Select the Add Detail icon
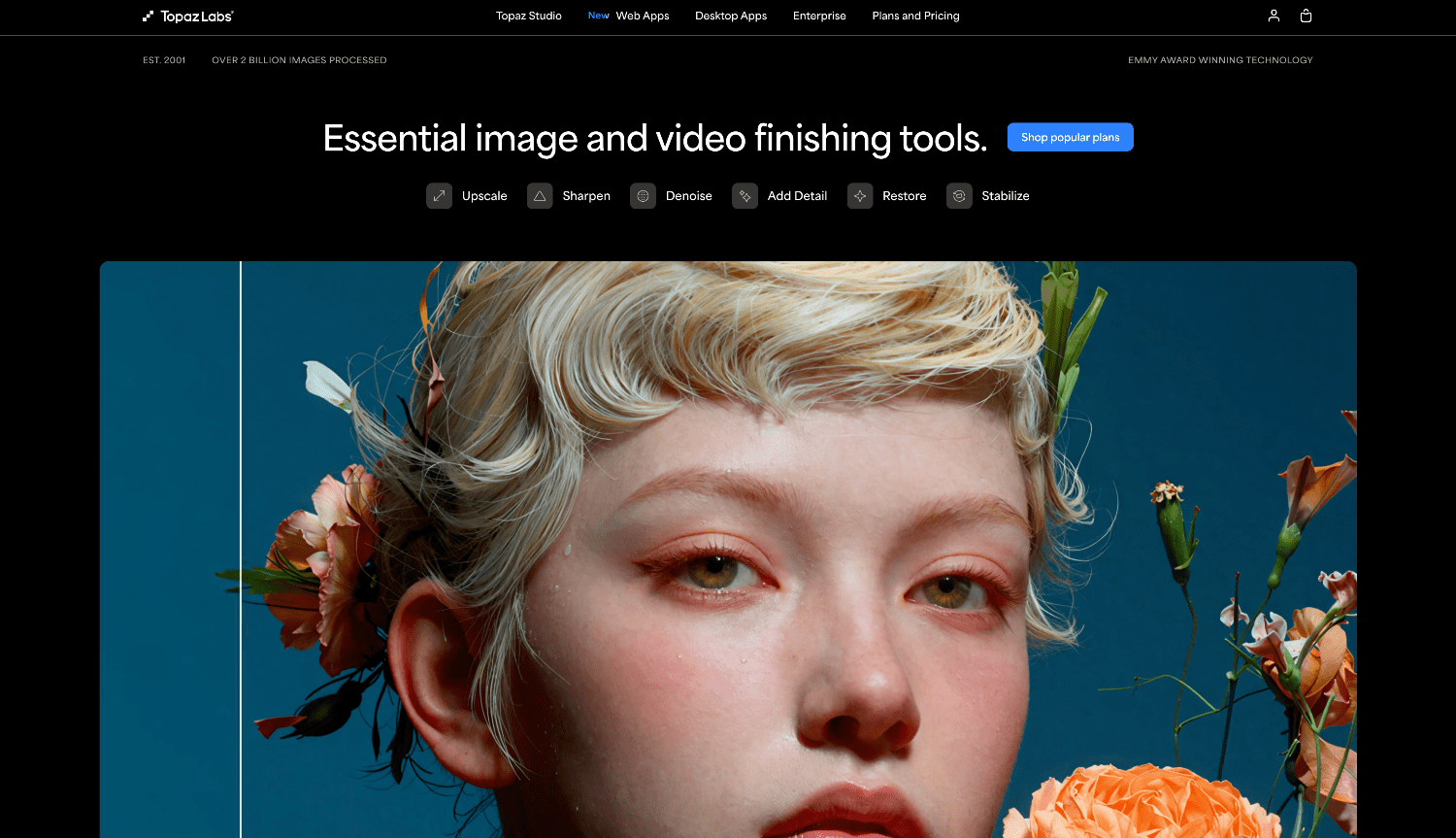This screenshot has height=838, width=1456. (x=745, y=196)
